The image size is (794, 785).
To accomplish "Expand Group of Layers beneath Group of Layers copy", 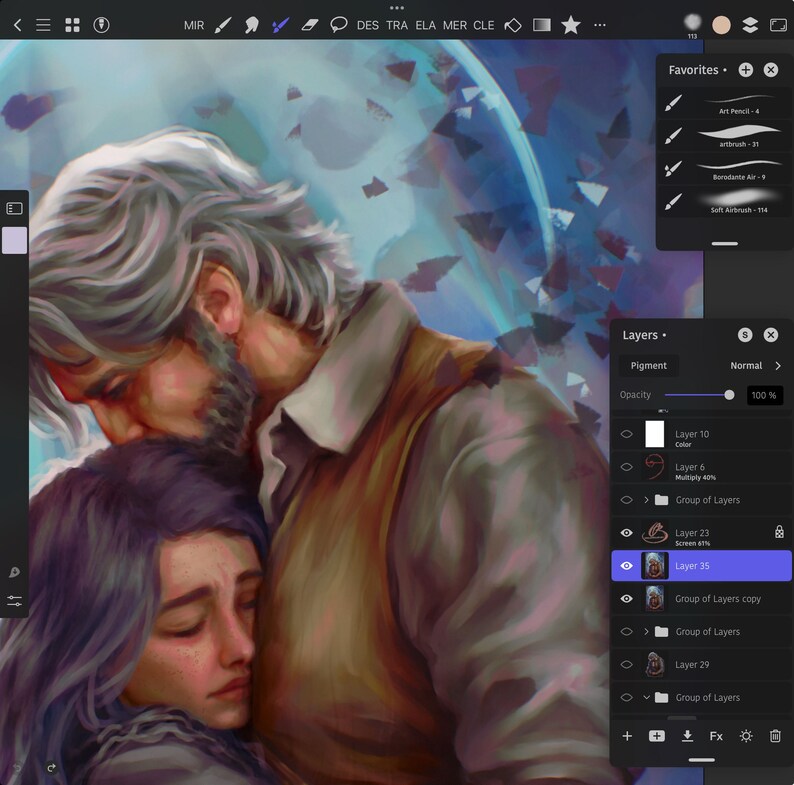I will coord(646,632).
